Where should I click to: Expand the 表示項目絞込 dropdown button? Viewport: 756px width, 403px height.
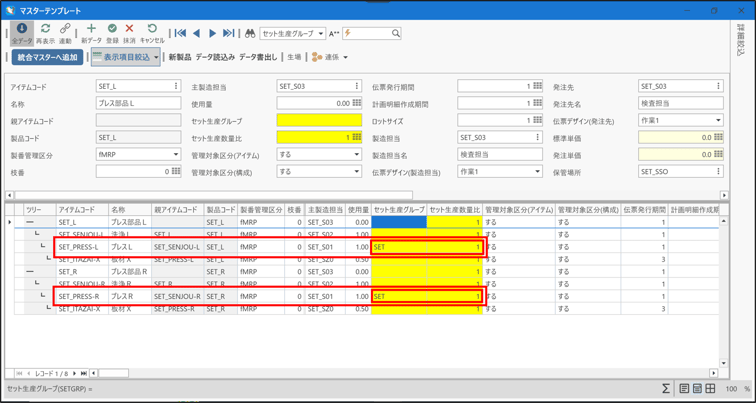[156, 58]
